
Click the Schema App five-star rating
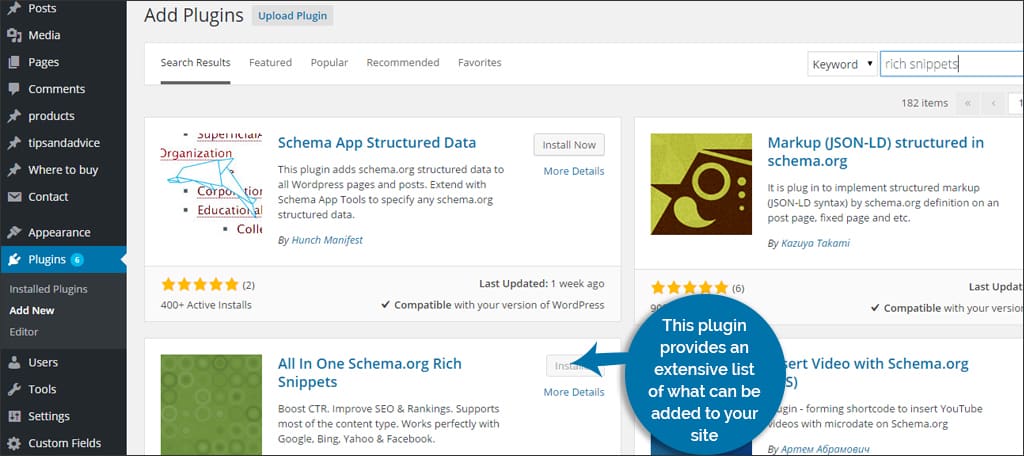200,284
